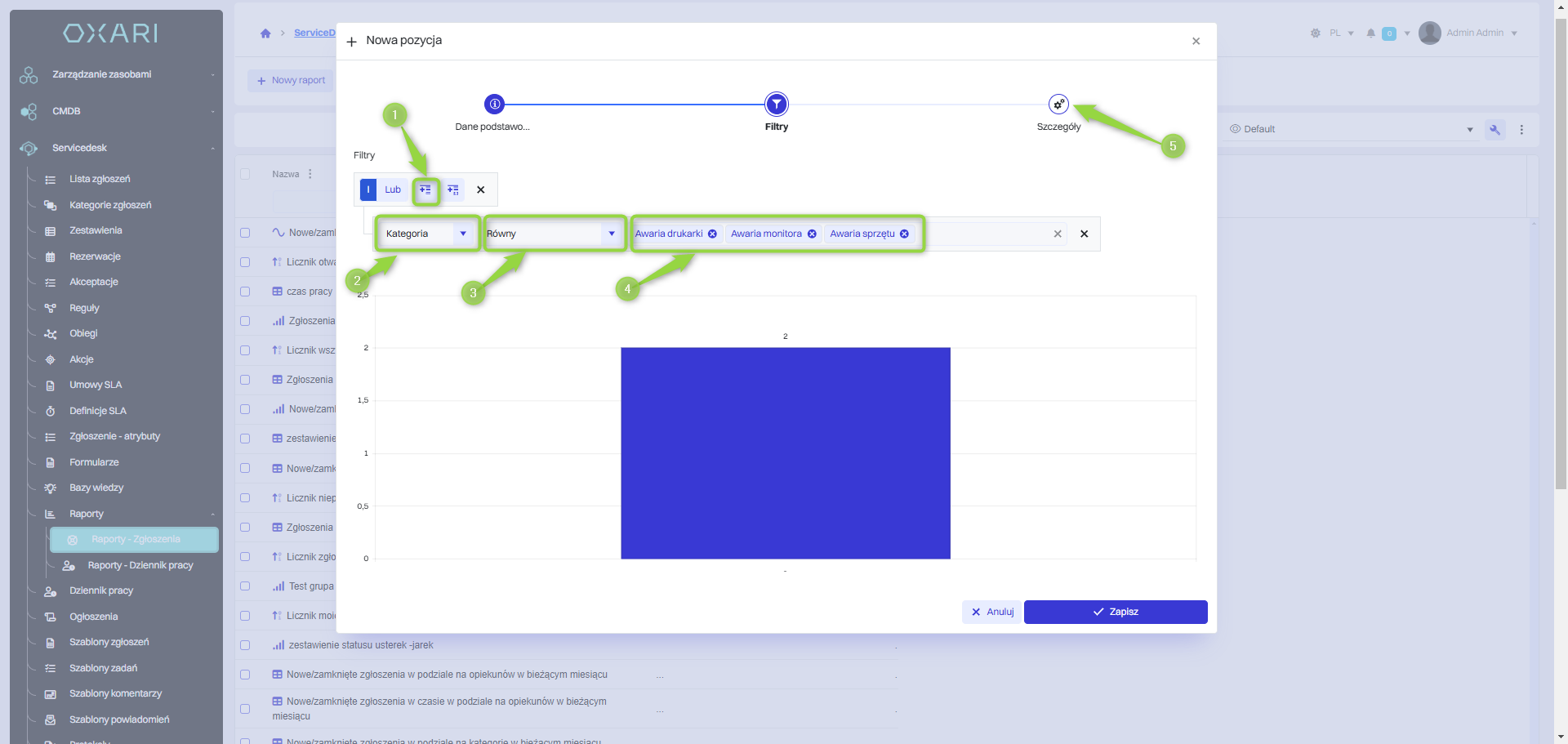Remove the Awaria monitora tag
This screenshot has height=744, width=1568.
812,234
